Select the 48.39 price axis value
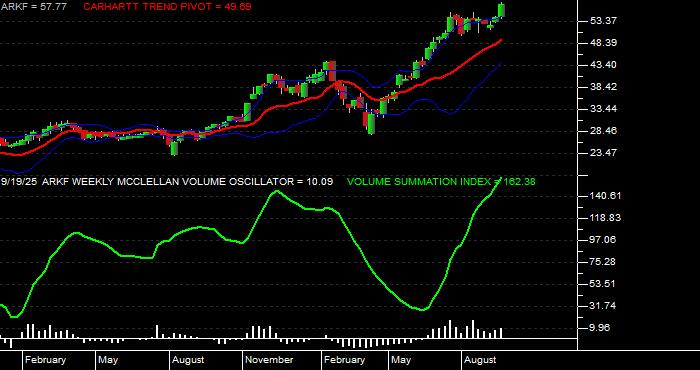 603,43
